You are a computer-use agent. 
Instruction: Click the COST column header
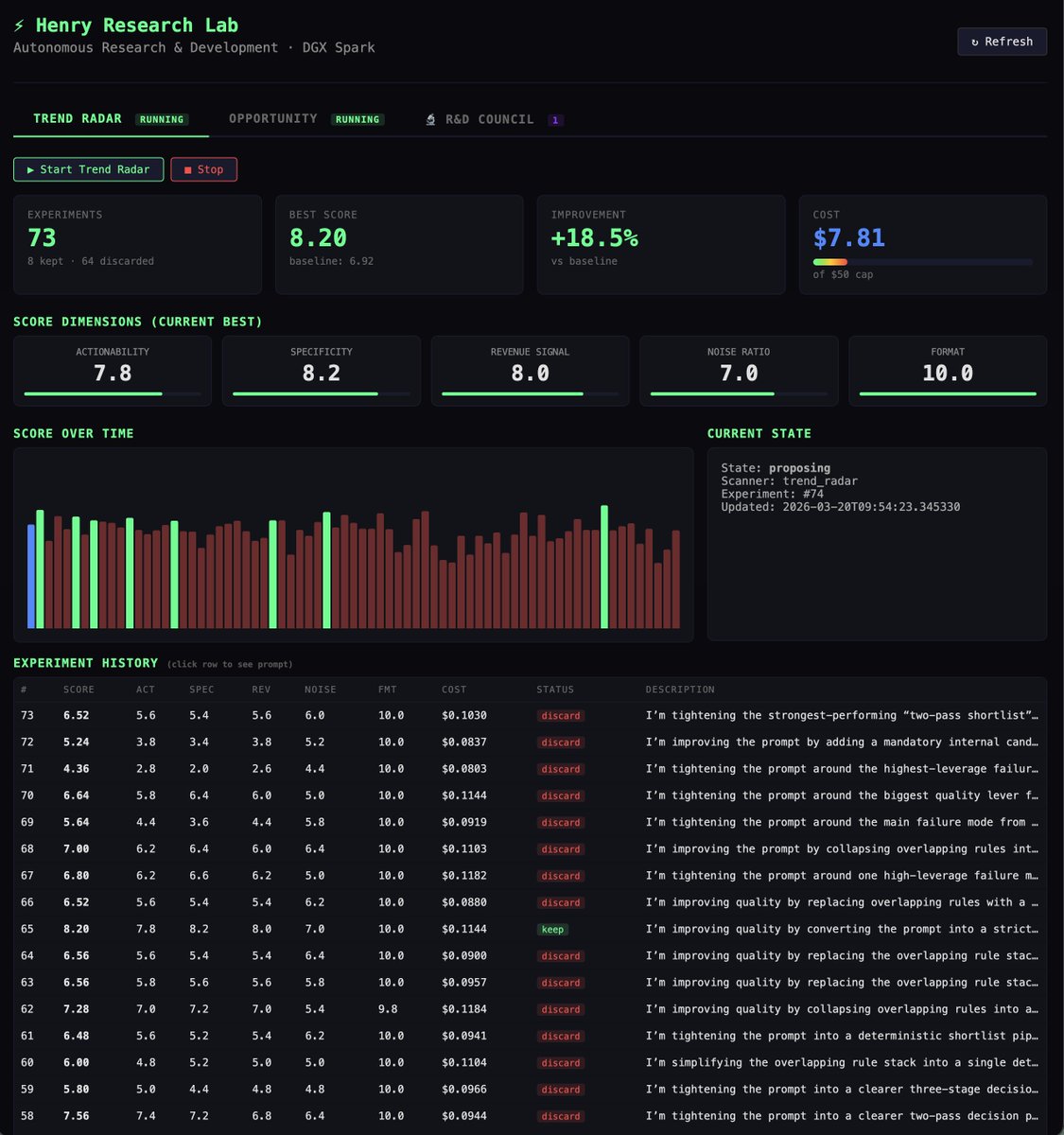point(454,690)
